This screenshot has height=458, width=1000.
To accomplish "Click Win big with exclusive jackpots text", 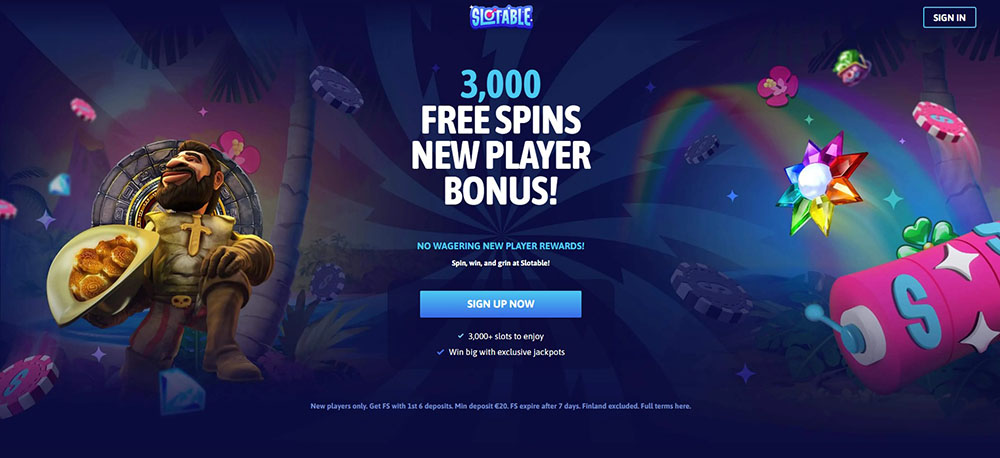I will 506,351.
